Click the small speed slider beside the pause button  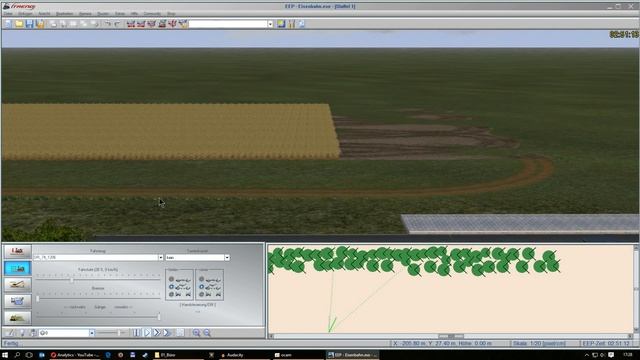tap(119, 333)
